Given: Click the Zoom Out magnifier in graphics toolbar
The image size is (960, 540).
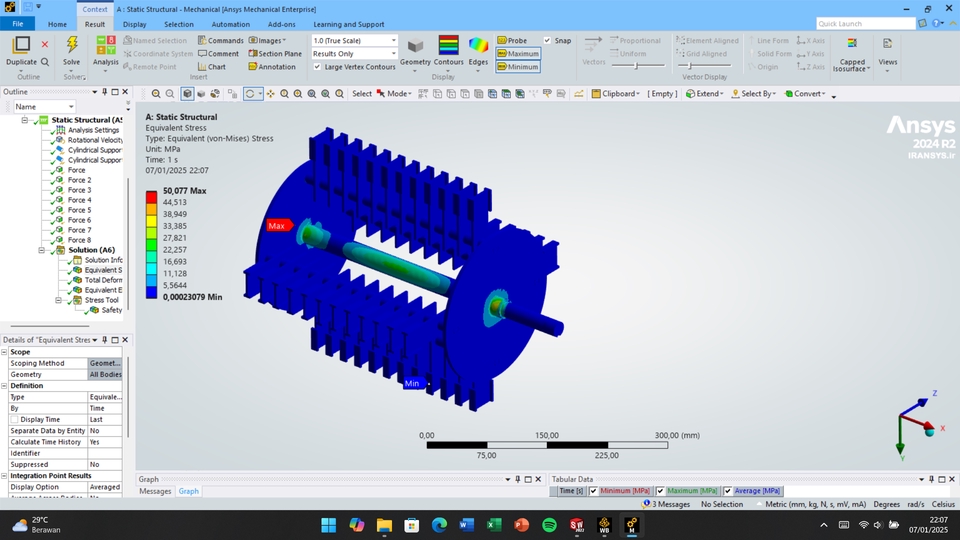Looking at the screenshot, I should [x=170, y=94].
